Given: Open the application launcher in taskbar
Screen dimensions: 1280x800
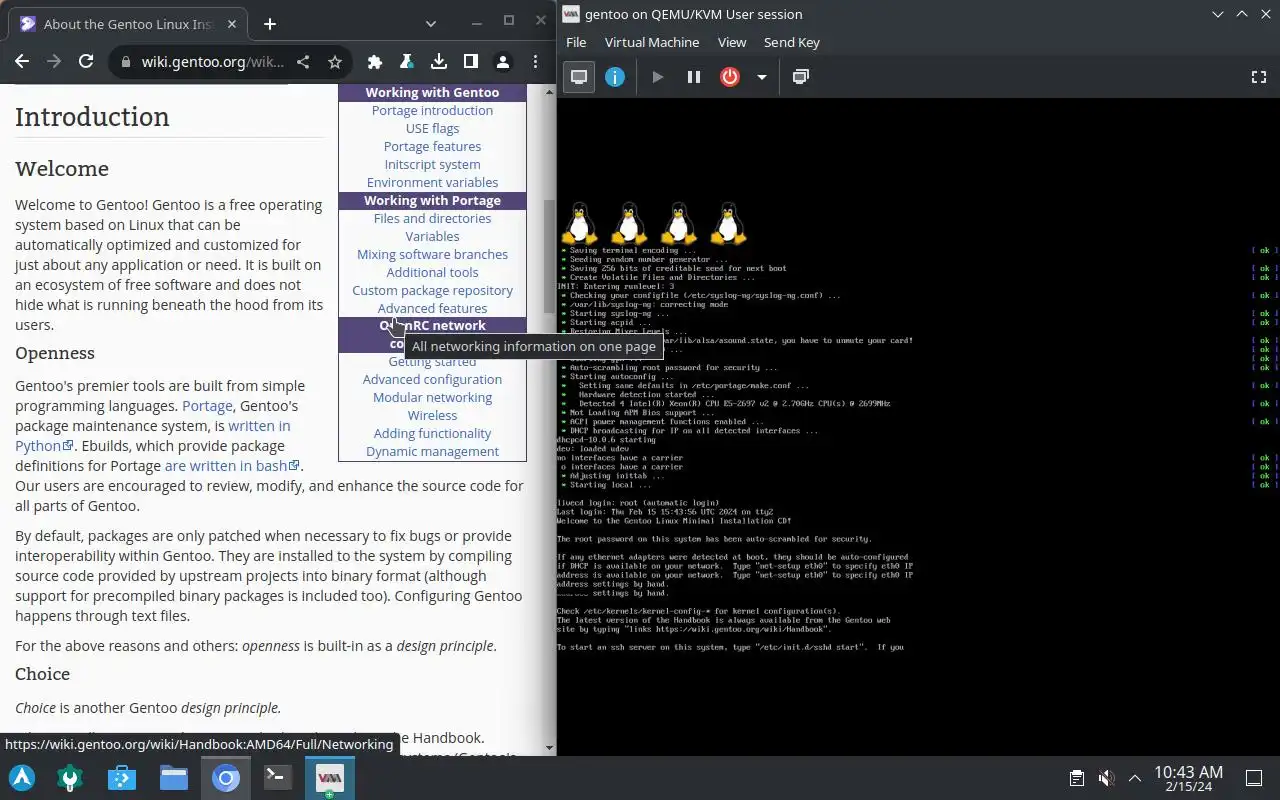Looking at the screenshot, I should pyautogui.click(x=22, y=777).
